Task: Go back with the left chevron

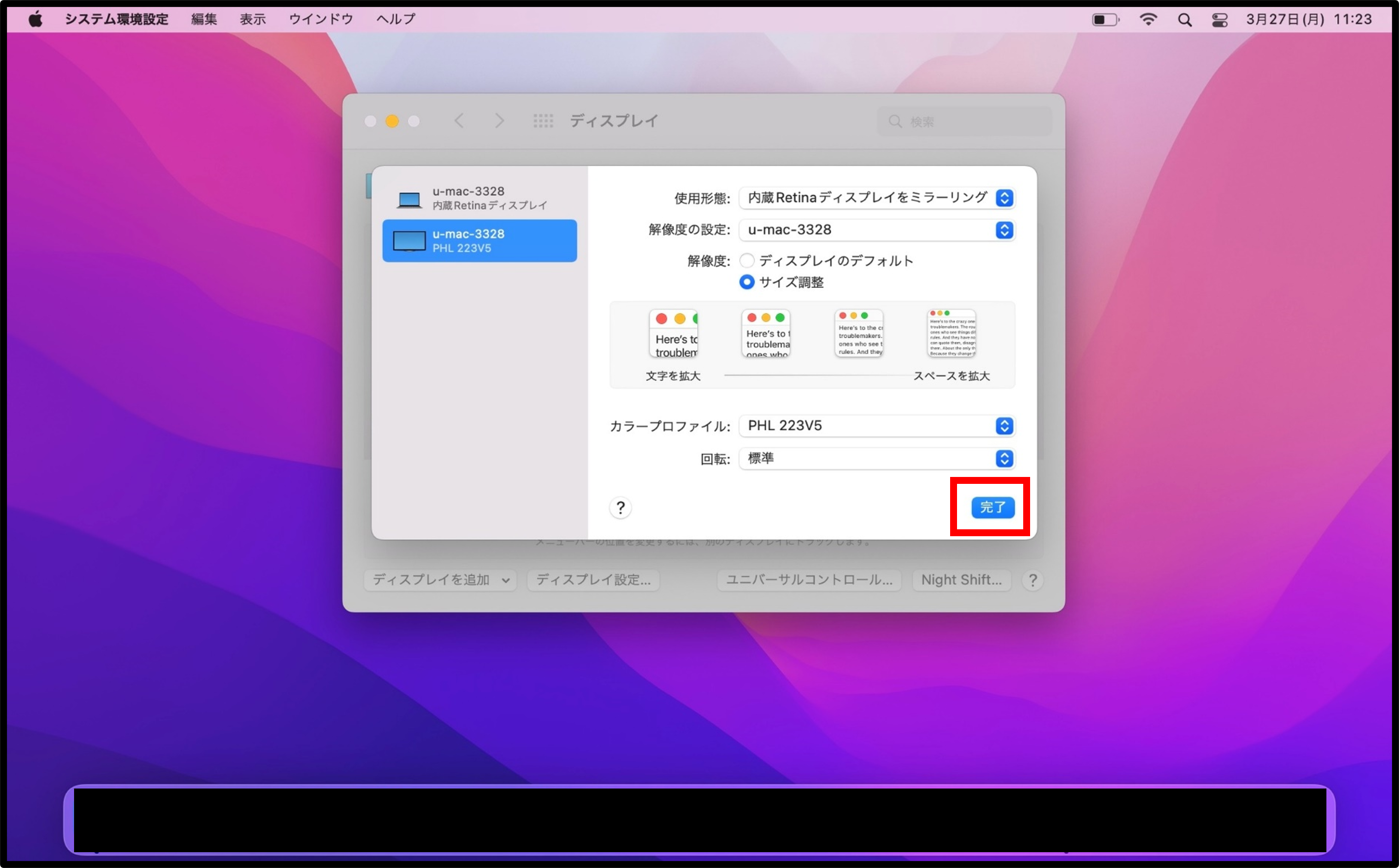Action: point(459,120)
